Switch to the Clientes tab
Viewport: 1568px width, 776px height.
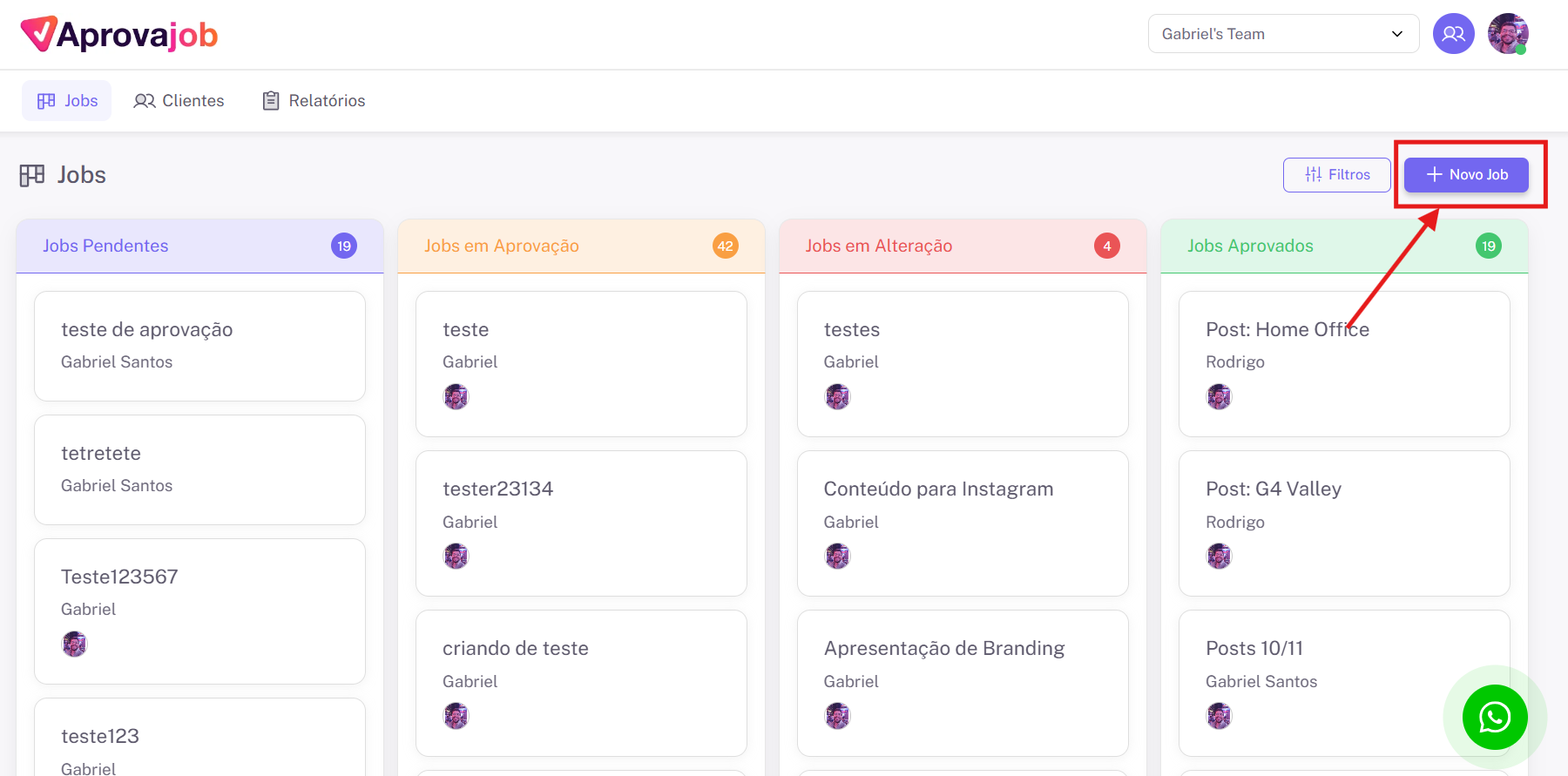179,101
